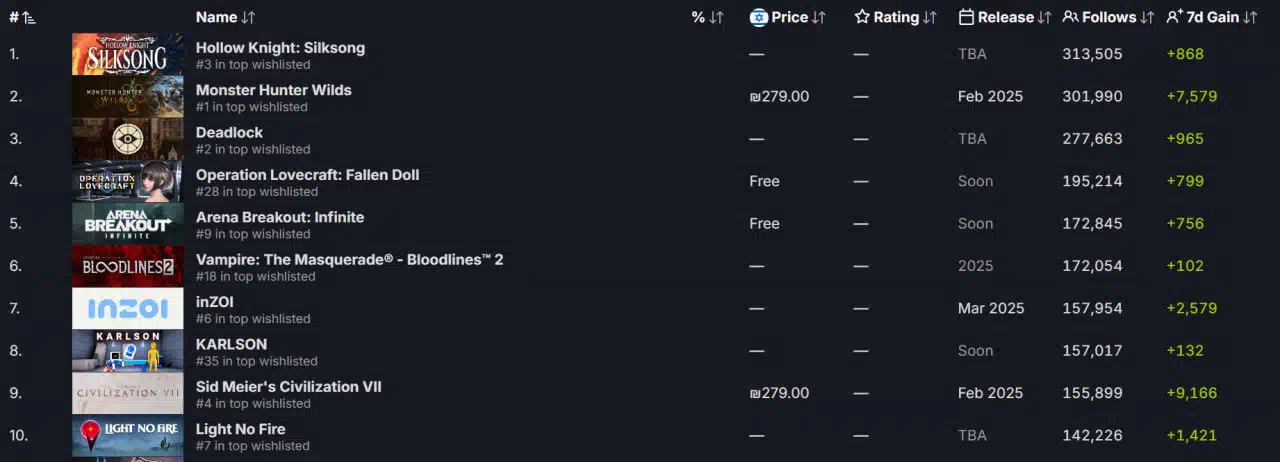Screen dimensions: 1280x462
Task: Click the people icon beside Follows
Action: tap(1070, 17)
